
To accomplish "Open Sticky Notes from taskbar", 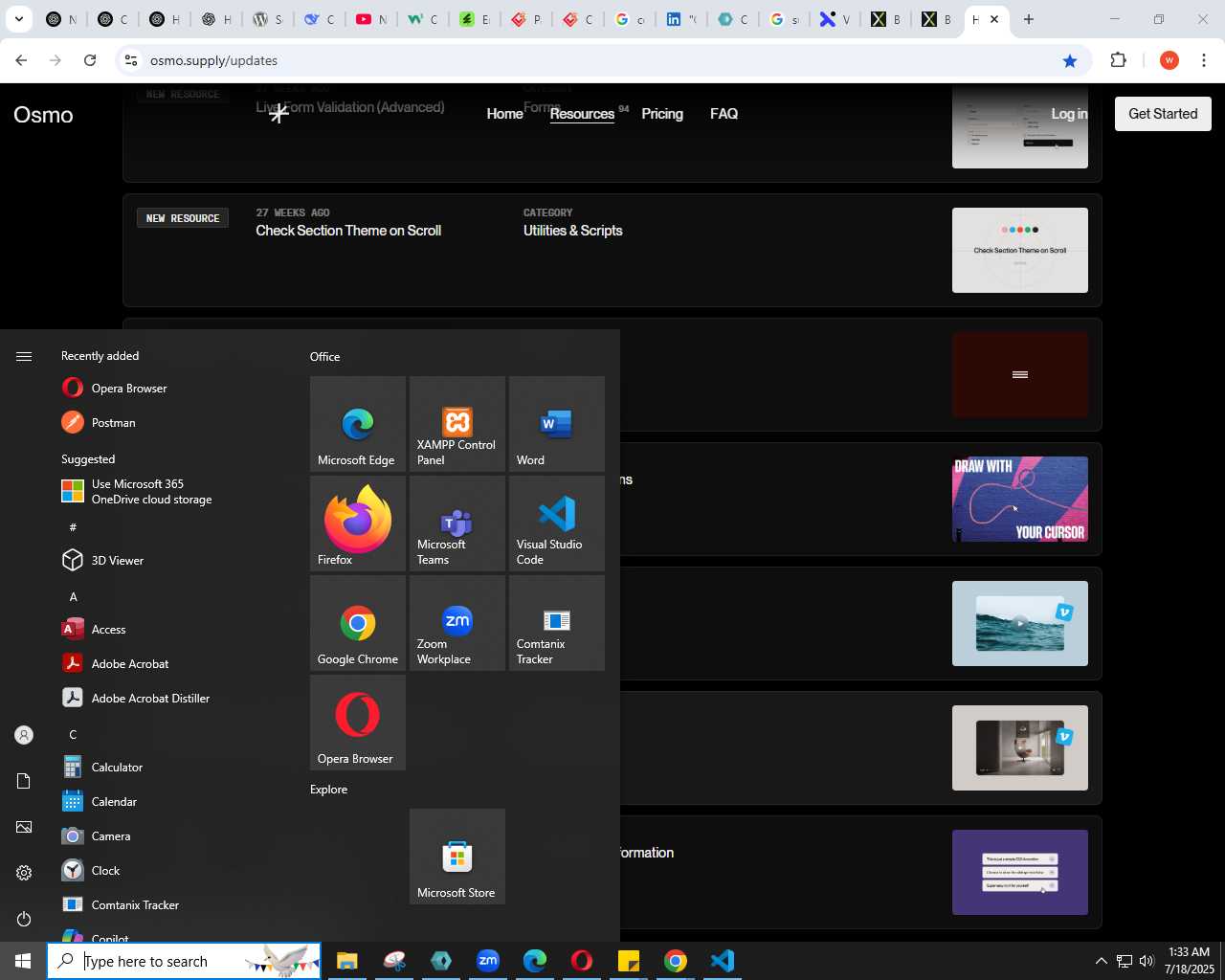I will click(x=629, y=961).
